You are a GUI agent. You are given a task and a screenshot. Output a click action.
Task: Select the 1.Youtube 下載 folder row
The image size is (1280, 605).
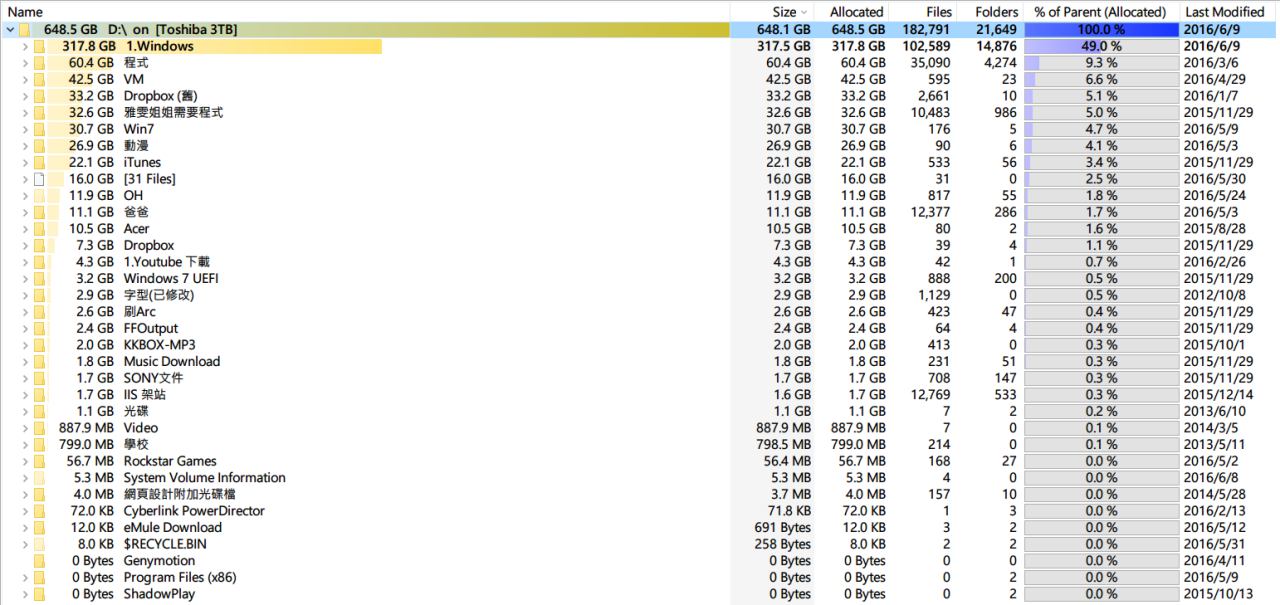coord(640,262)
